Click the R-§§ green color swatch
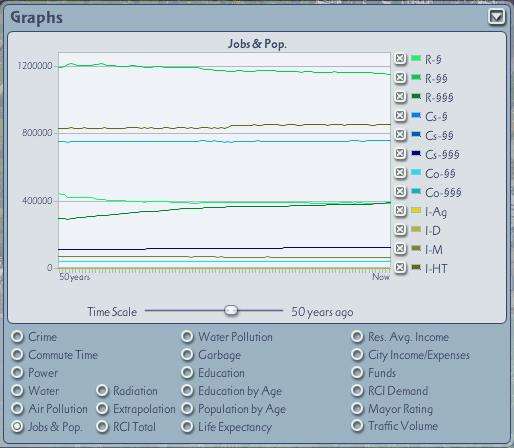Viewport: 514px width, 448px height. pyautogui.click(x=416, y=77)
